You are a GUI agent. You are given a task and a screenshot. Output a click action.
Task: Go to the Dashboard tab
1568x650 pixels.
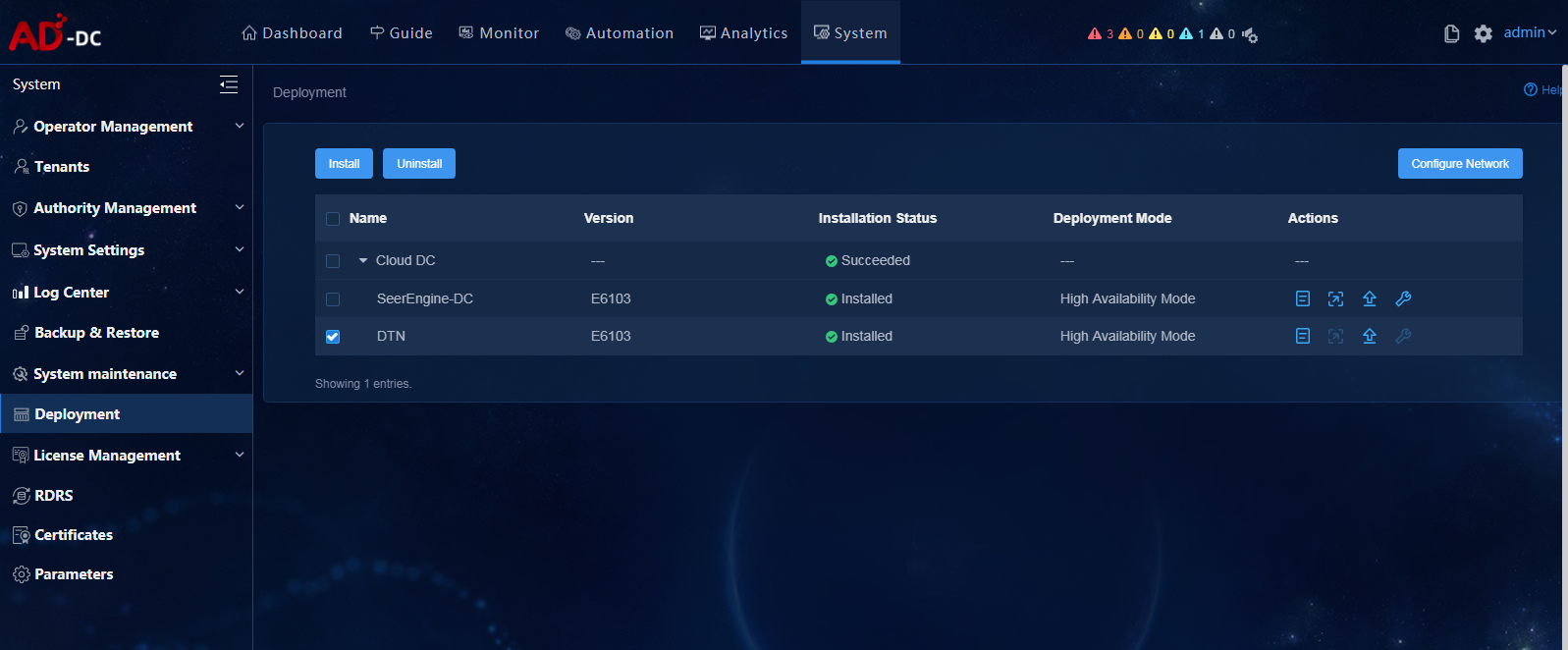pos(292,32)
